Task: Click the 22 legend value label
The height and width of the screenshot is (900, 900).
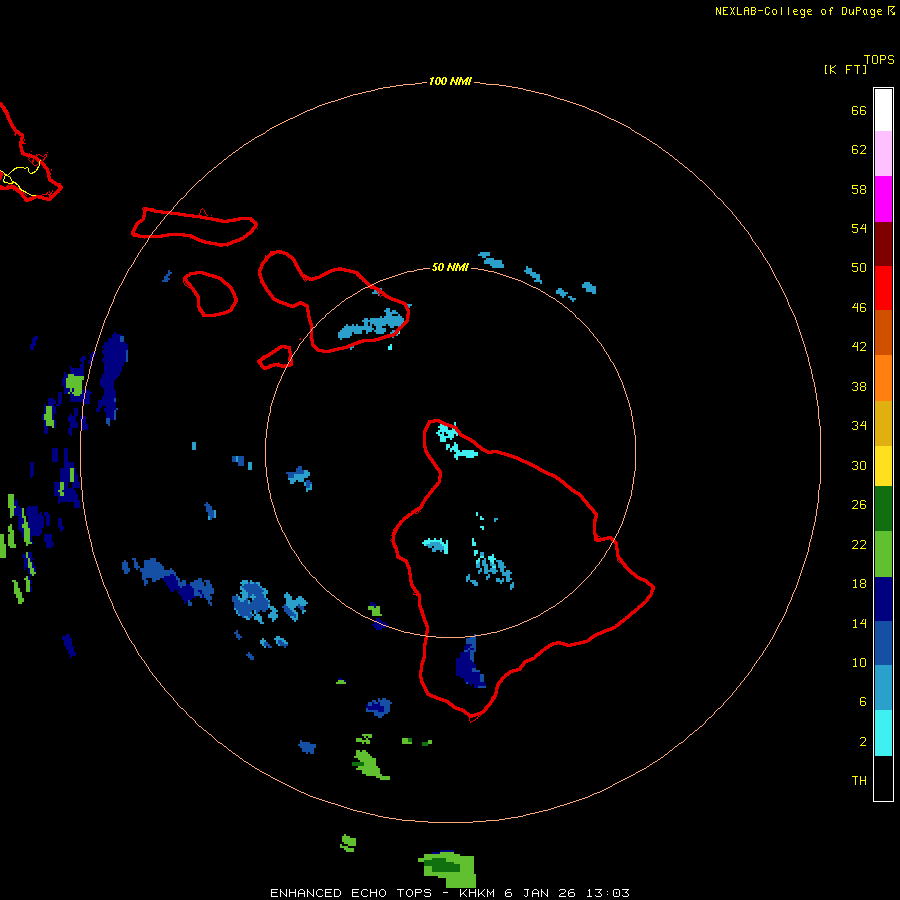Action: pyautogui.click(x=859, y=544)
